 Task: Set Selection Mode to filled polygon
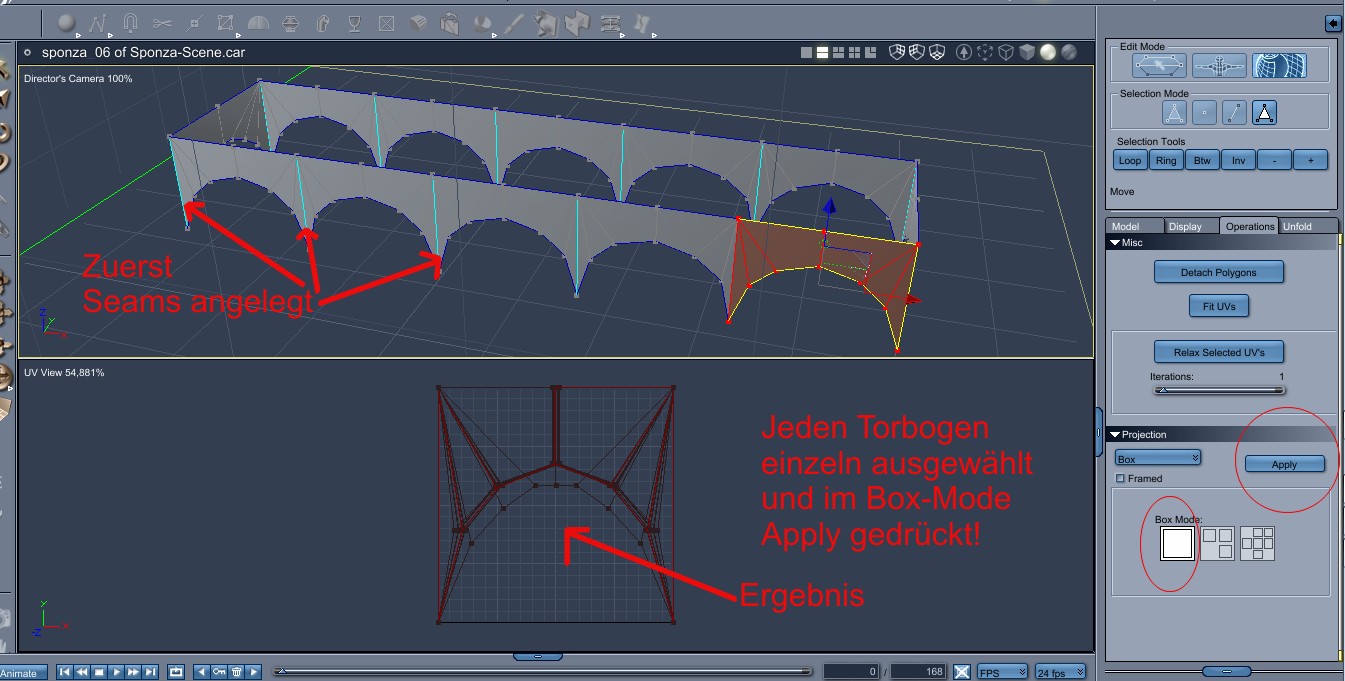(1264, 113)
